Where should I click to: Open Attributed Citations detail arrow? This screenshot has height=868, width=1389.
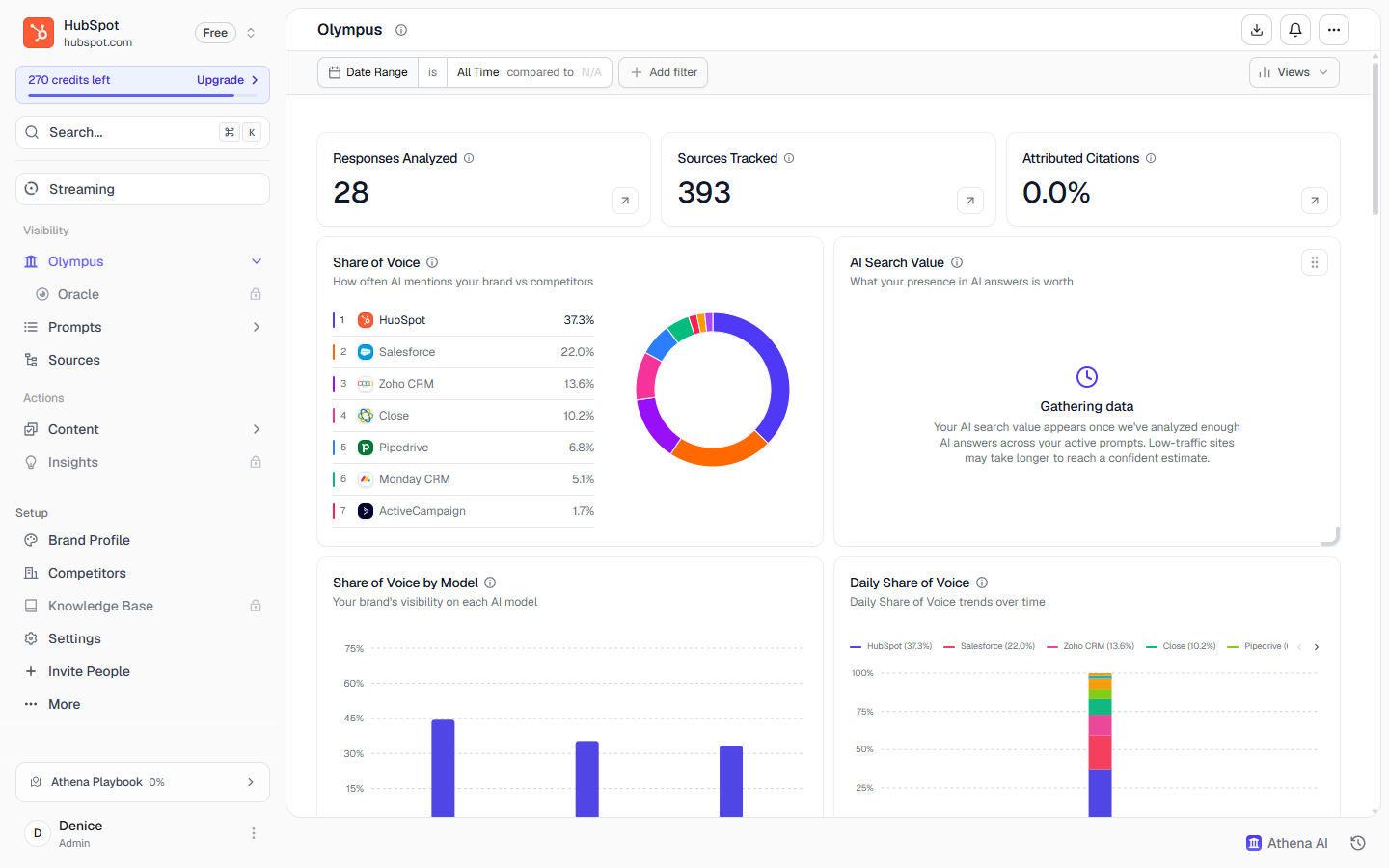click(x=1315, y=201)
